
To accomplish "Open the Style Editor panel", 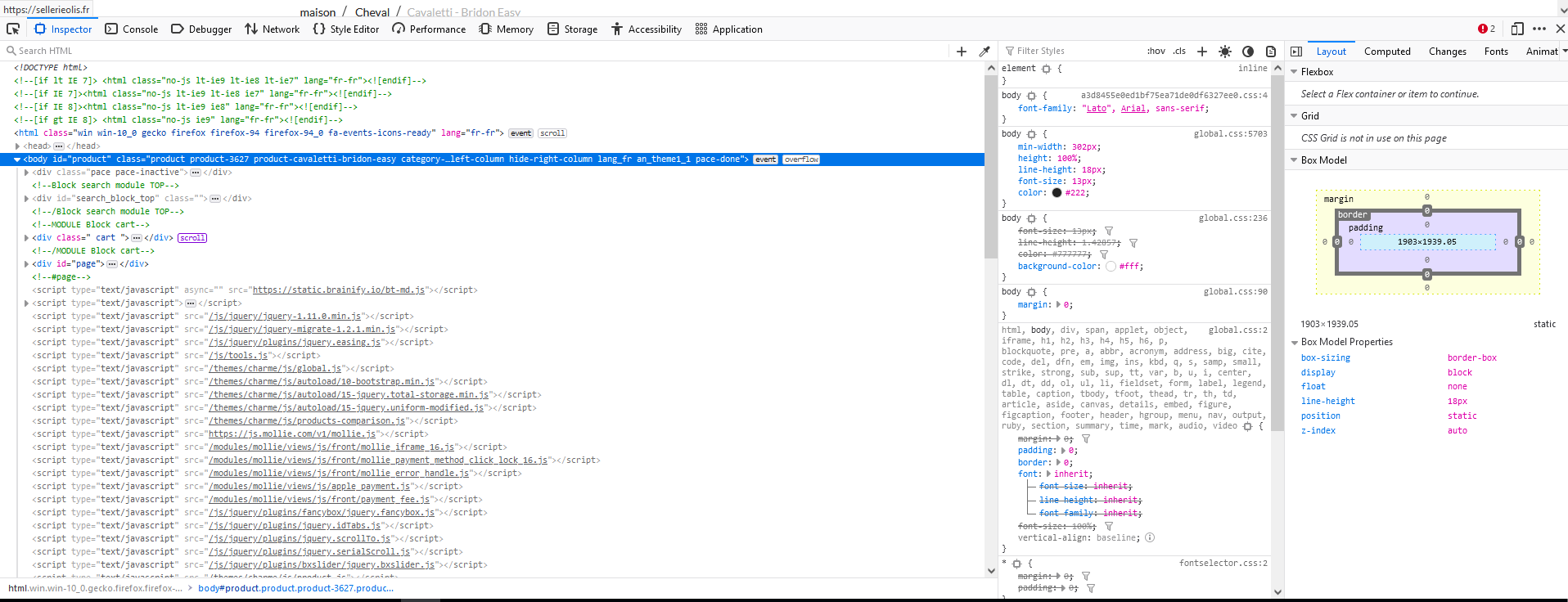I will point(346,29).
